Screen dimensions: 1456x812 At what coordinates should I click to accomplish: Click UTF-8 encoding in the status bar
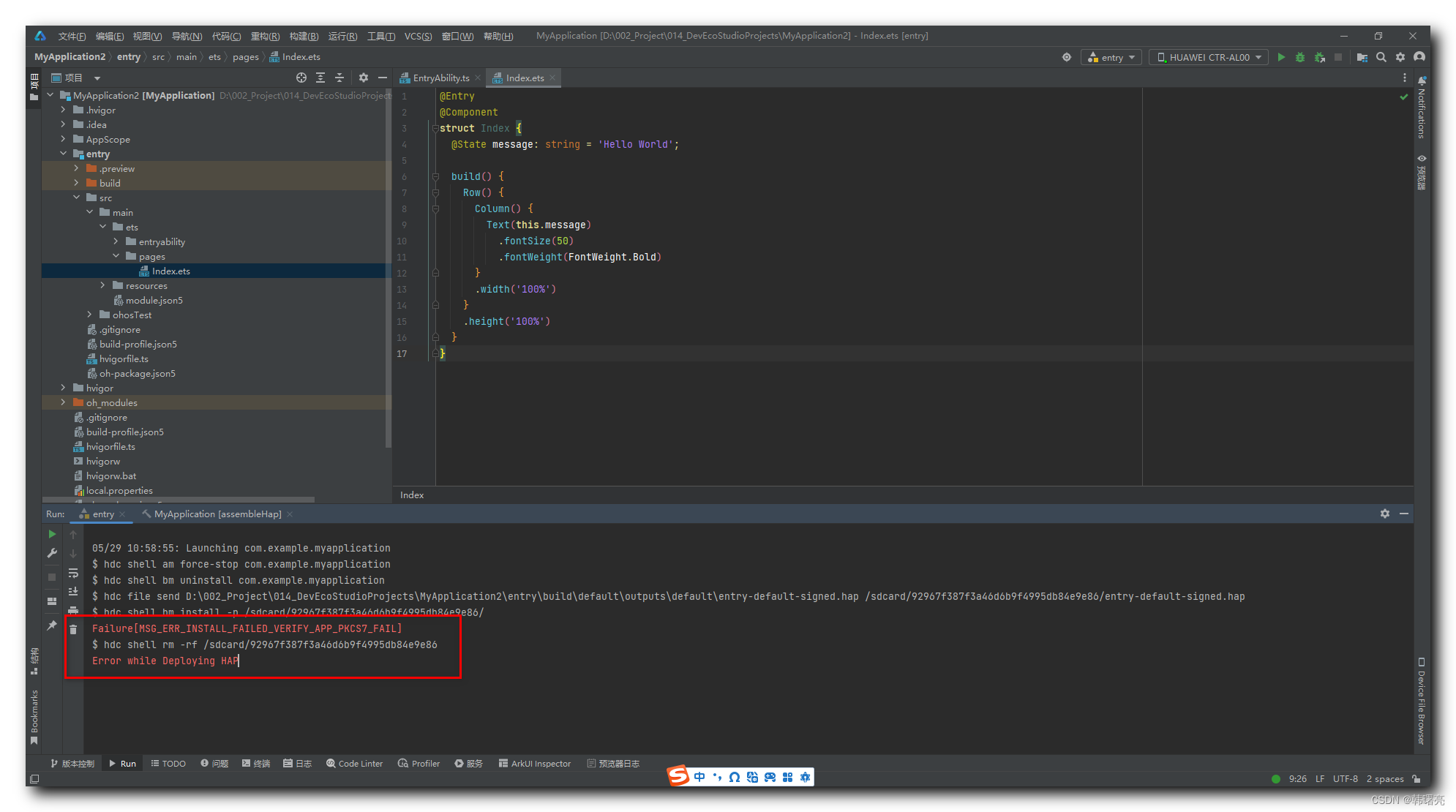(x=1345, y=778)
